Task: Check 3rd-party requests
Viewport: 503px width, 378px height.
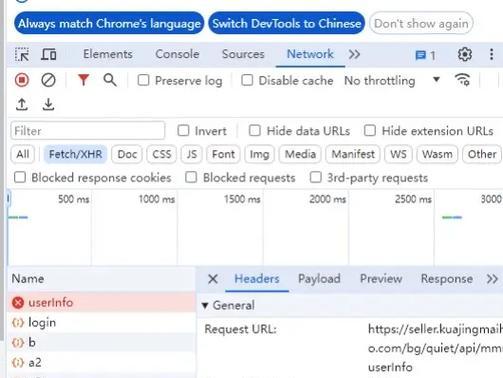Action: (316, 177)
